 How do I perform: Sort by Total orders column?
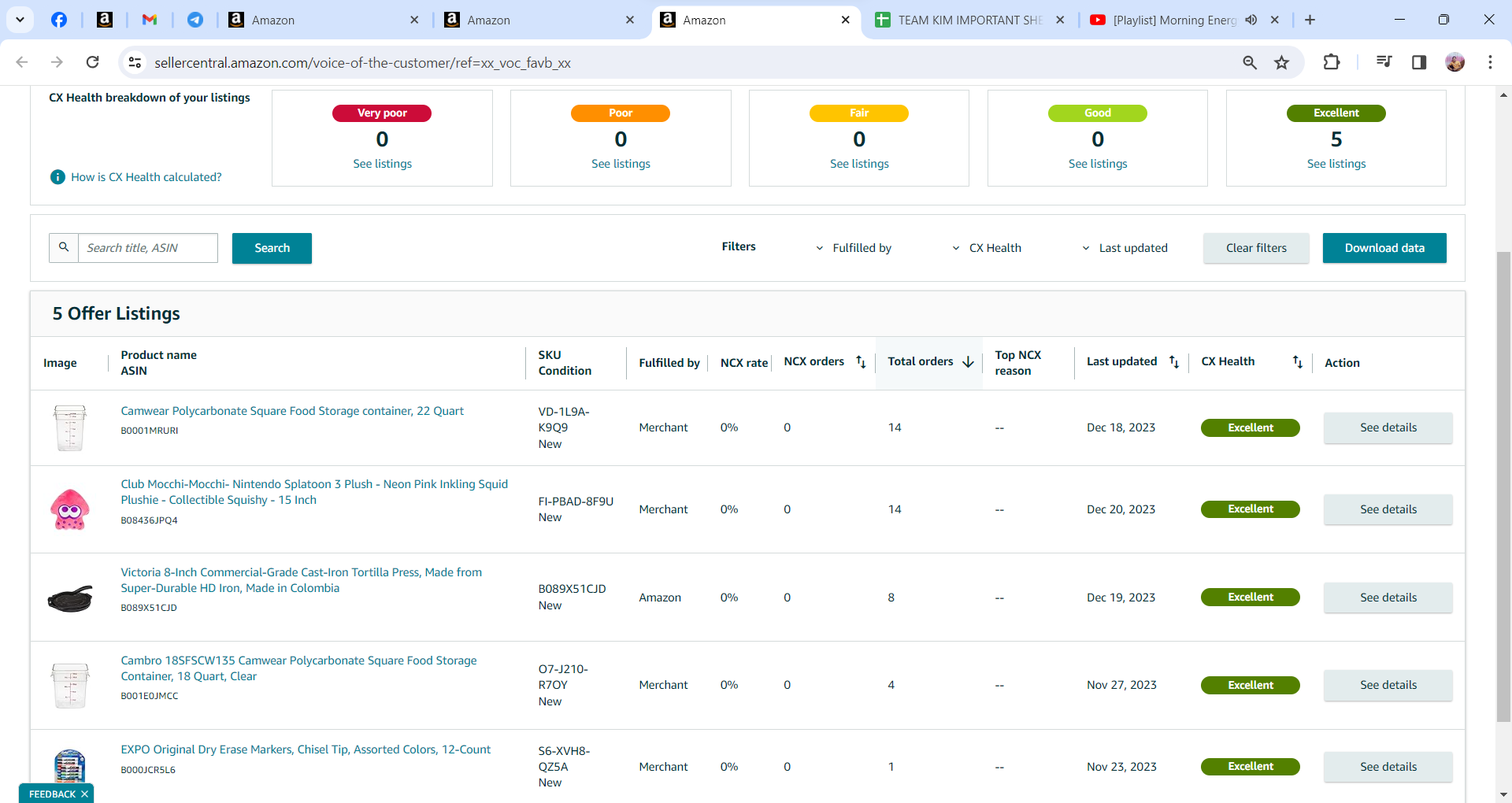(x=968, y=362)
